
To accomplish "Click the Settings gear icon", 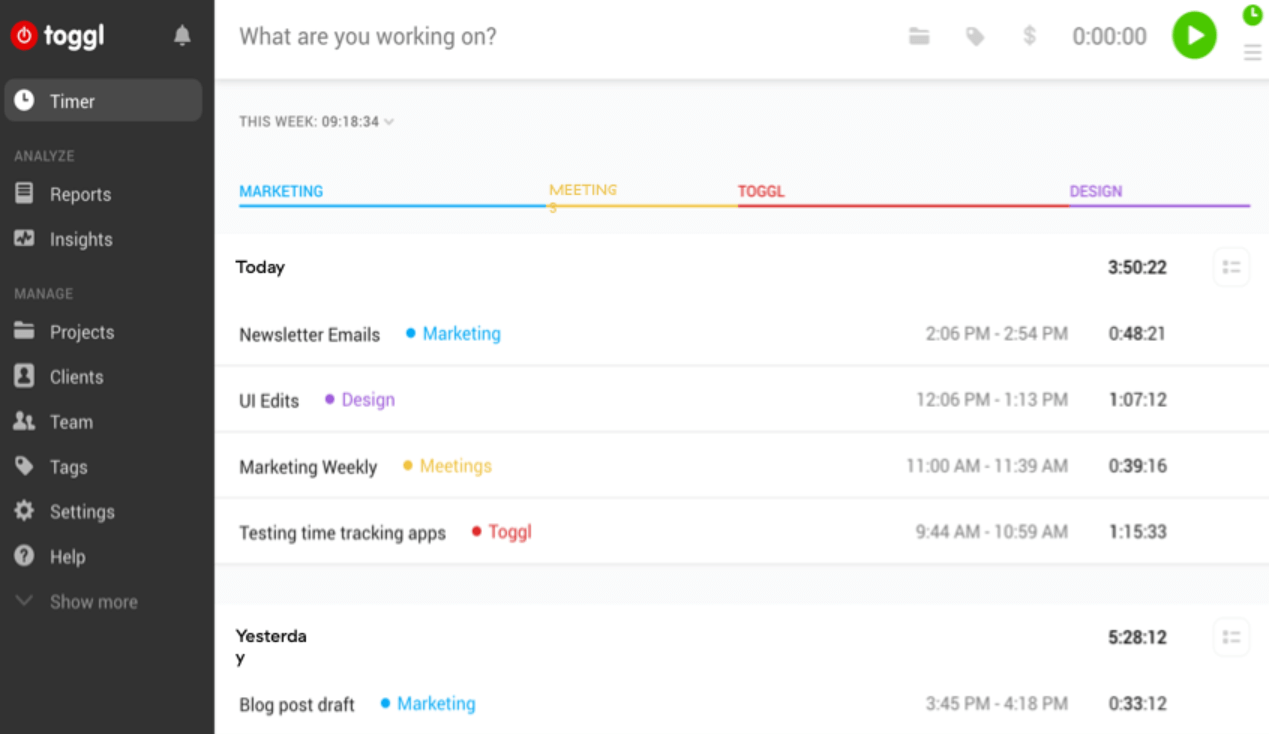I will (24, 511).
